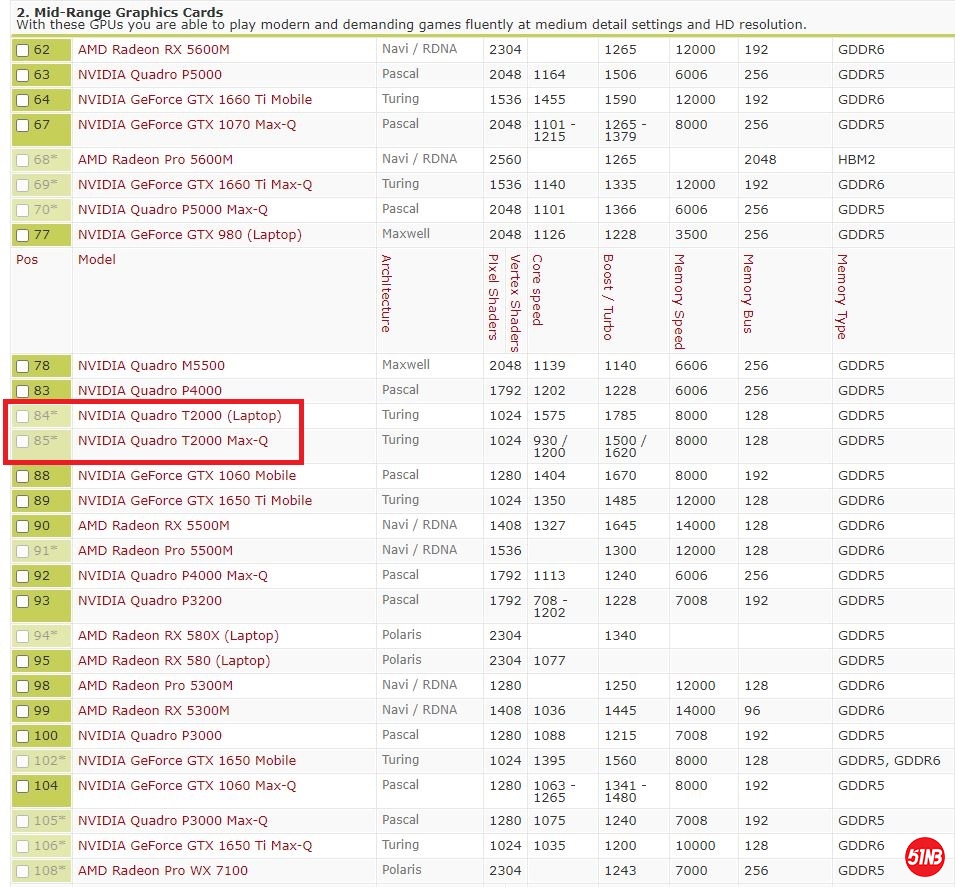Open AMD Radeon Pro 5600M details
The width and height of the screenshot is (955, 887).
coord(155,160)
